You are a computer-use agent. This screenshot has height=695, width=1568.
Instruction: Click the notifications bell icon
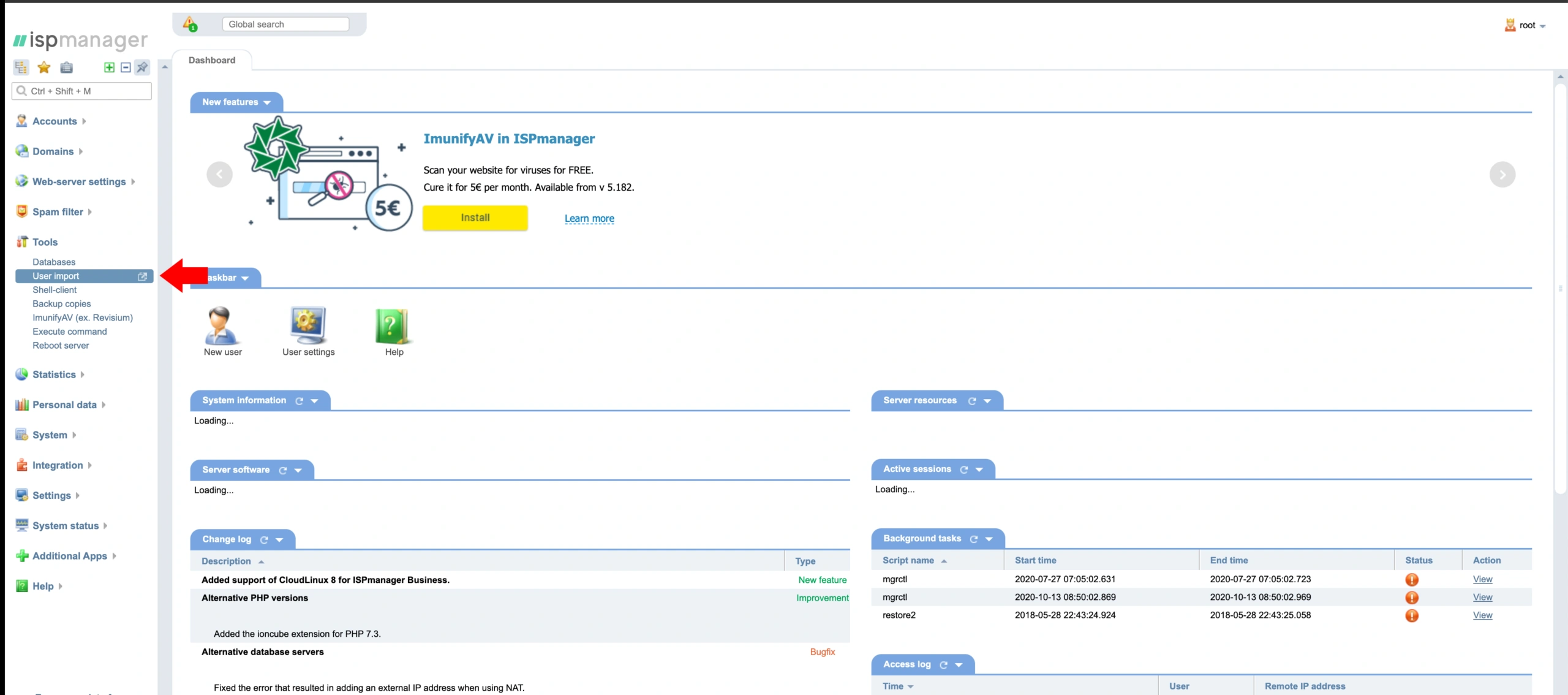pyautogui.click(x=190, y=25)
